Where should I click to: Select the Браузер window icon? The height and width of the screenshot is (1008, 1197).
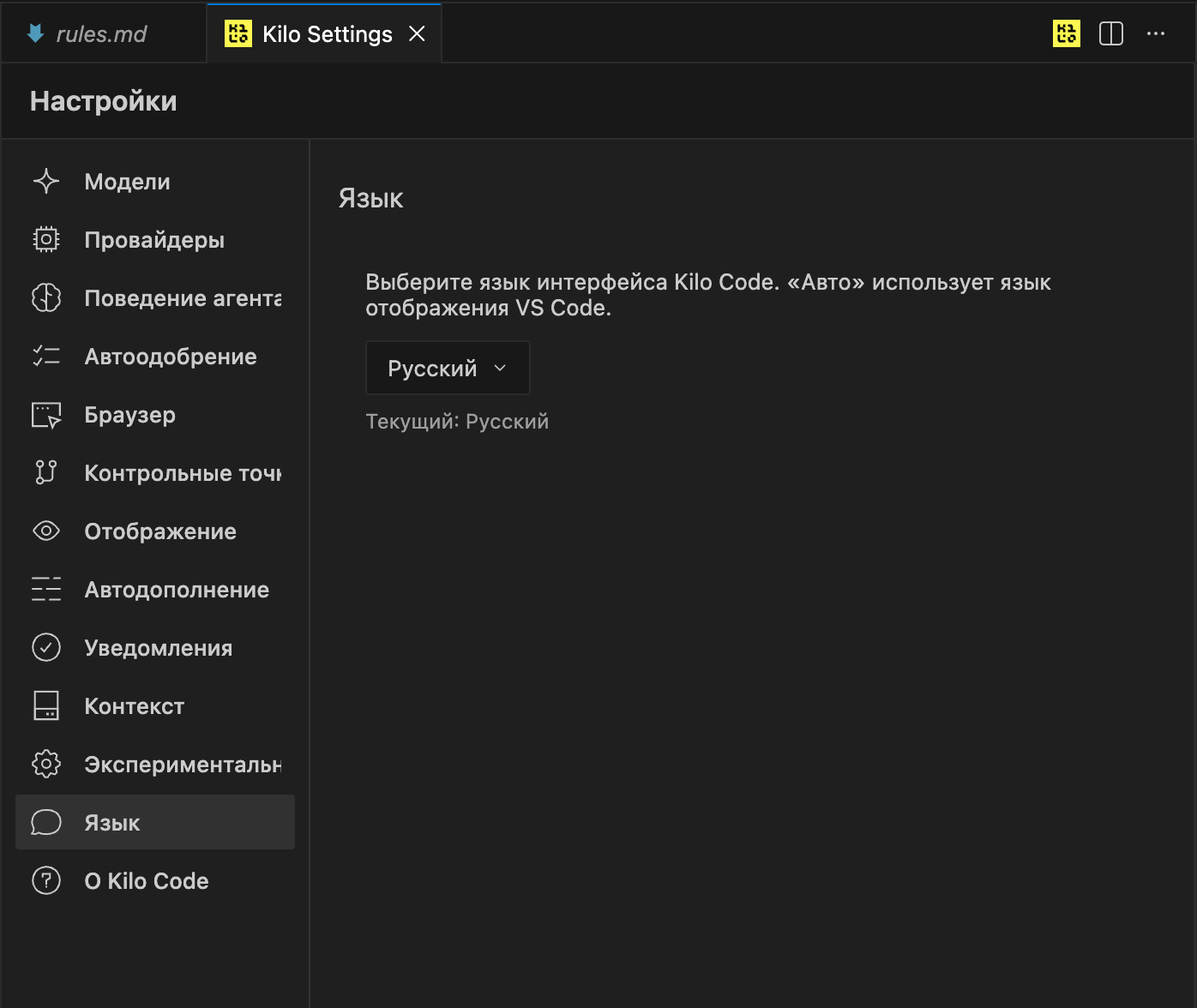[x=46, y=414]
